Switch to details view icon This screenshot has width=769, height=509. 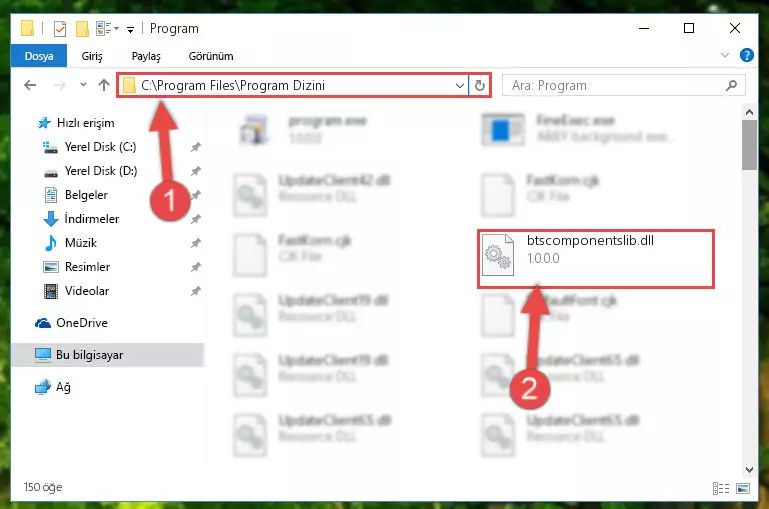[720, 488]
